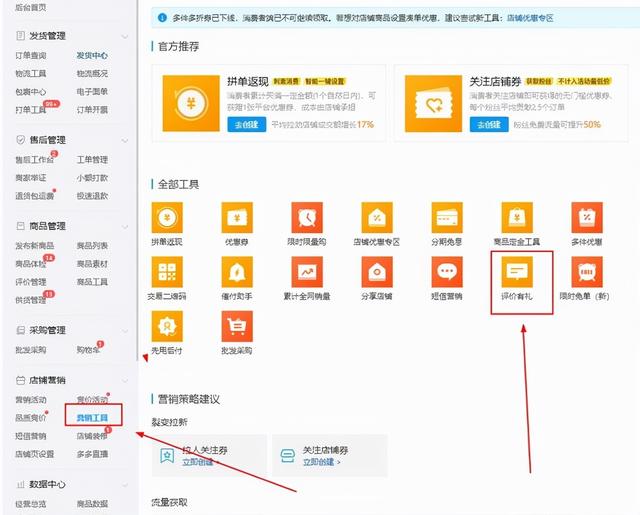Viewport: 640px width, 515px height.
Task: Open the 短信营销 speech bubble tool icon
Action: coord(447,272)
